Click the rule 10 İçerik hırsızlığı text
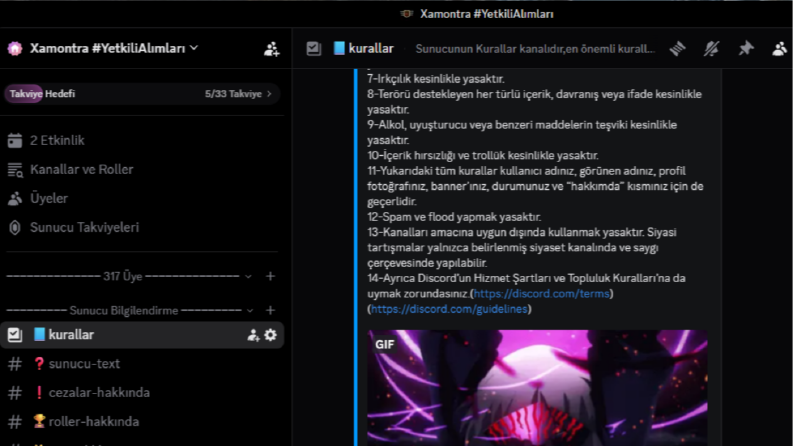This screenshot has width=793, height=446. [x=482, y=156]
